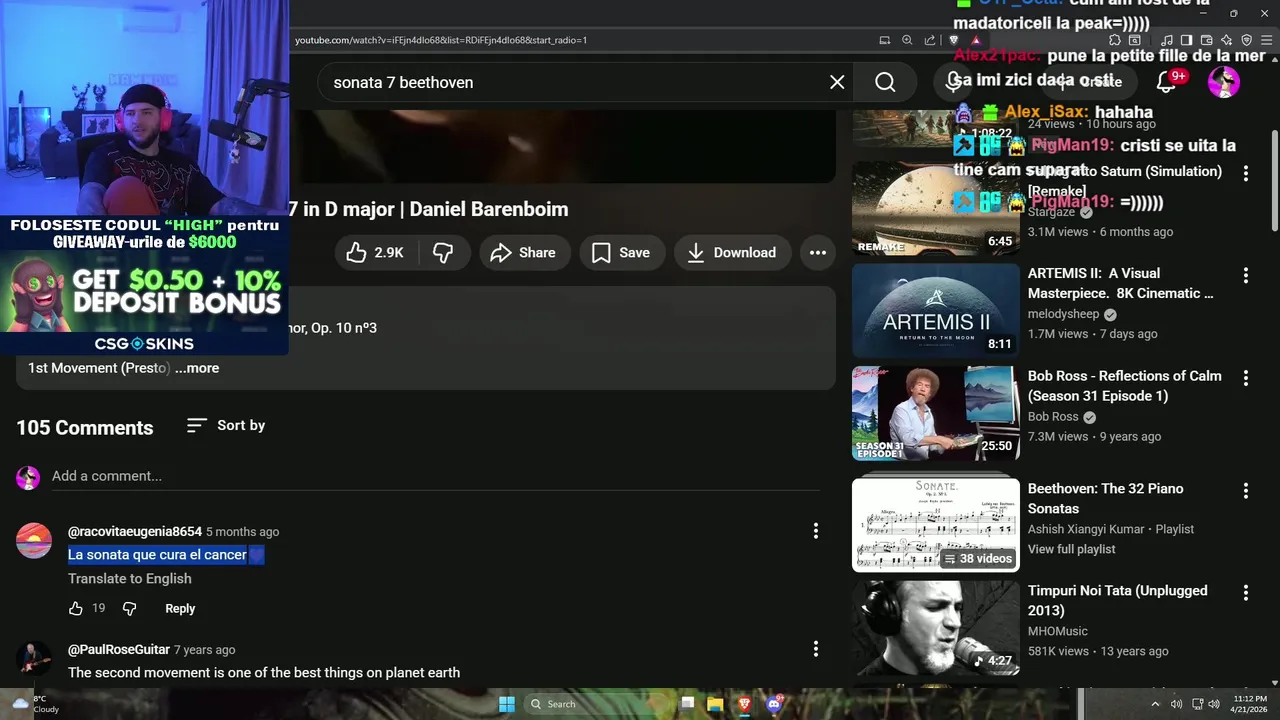Click View full playlist link
The height and width of the screenshot is (720, 1280).
[x=1071, y=549]
